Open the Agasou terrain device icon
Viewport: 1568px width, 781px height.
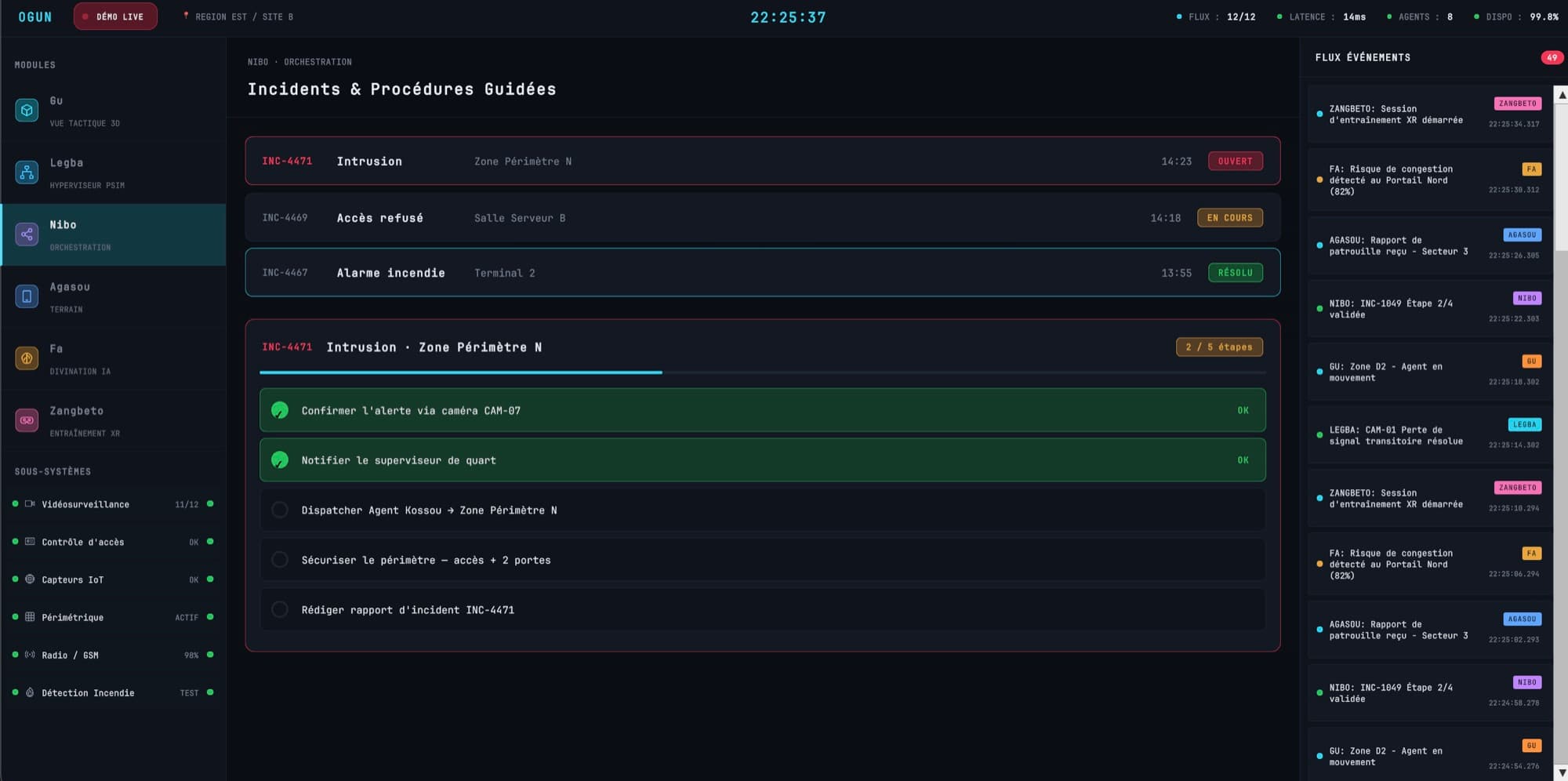pyautogui.click(x=27, y=296)
